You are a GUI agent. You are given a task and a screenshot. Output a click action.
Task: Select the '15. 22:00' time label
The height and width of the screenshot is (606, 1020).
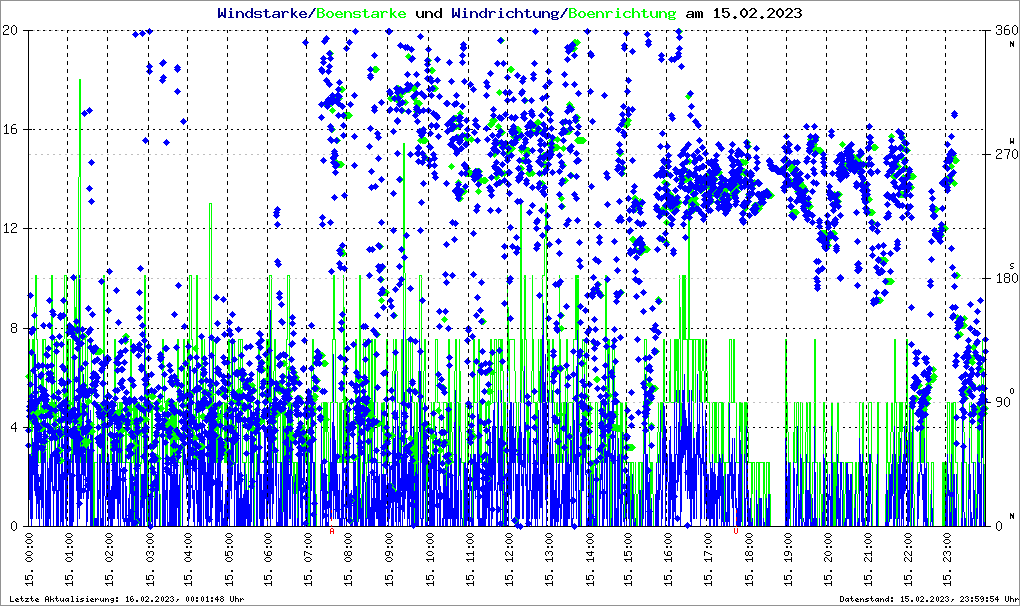(907, 560)
